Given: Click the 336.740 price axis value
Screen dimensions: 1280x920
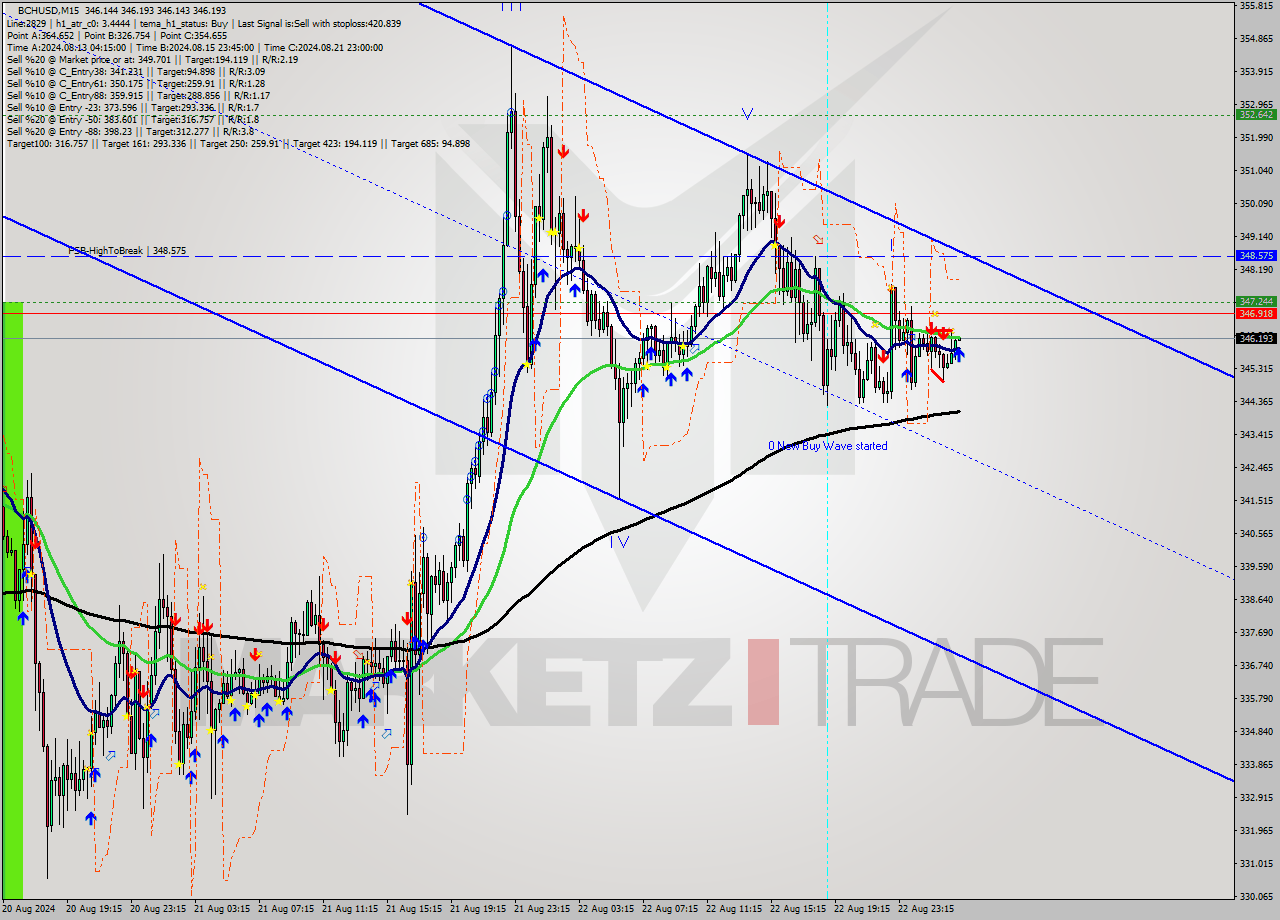Looking at the screenshot, I should click(x=1256, y=666).
